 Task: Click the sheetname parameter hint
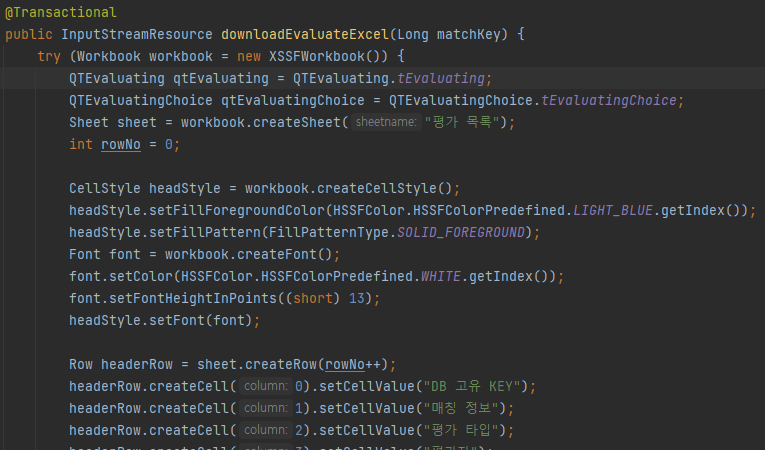[x=386, y=122]
